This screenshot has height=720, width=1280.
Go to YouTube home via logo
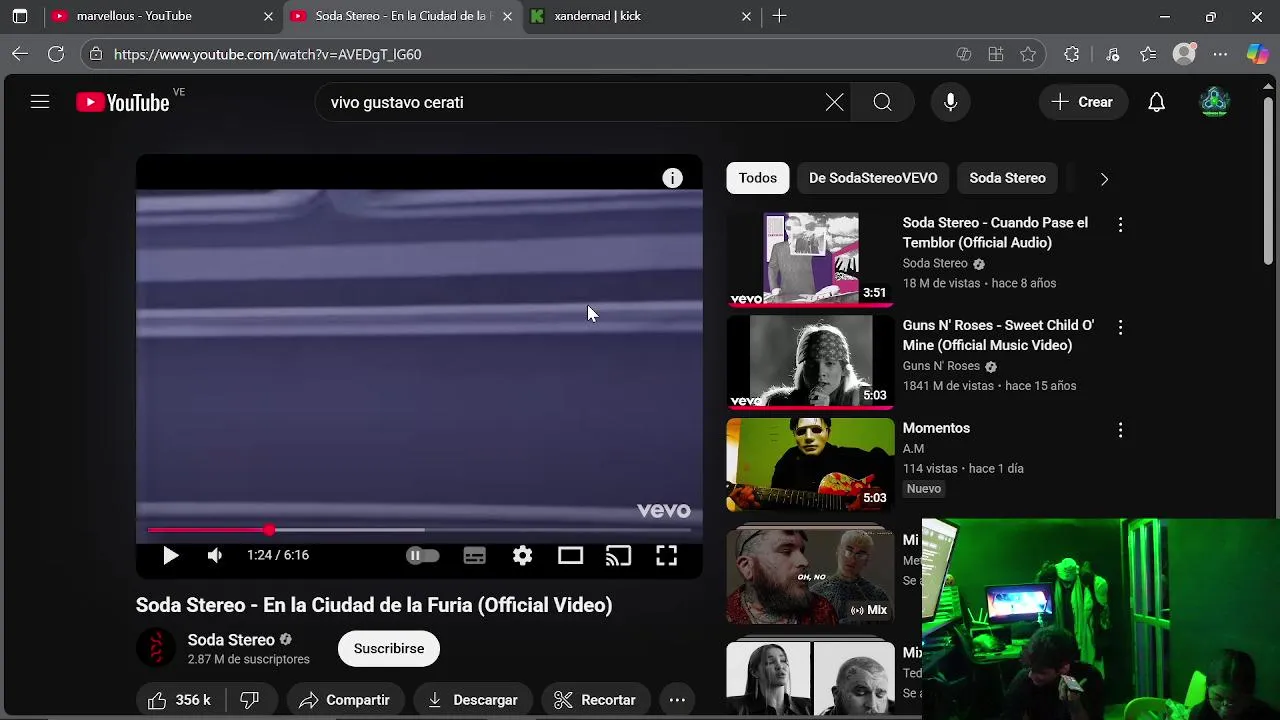click(123, 102)
